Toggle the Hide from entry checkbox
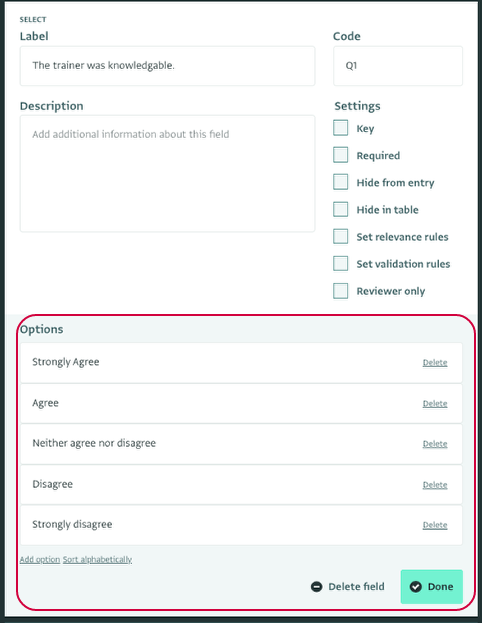482x623 pixels. 341,182
